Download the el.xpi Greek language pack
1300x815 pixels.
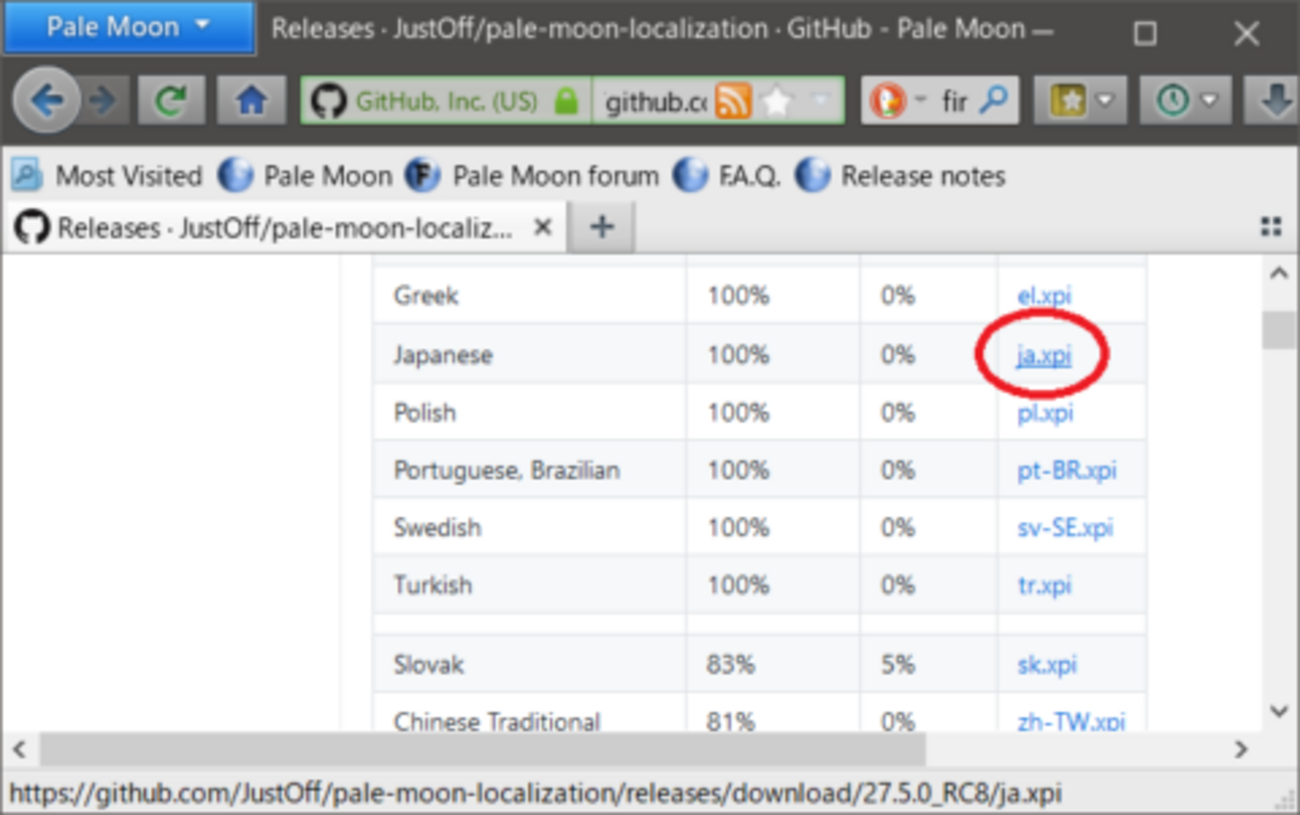[x=1044, y=296]
